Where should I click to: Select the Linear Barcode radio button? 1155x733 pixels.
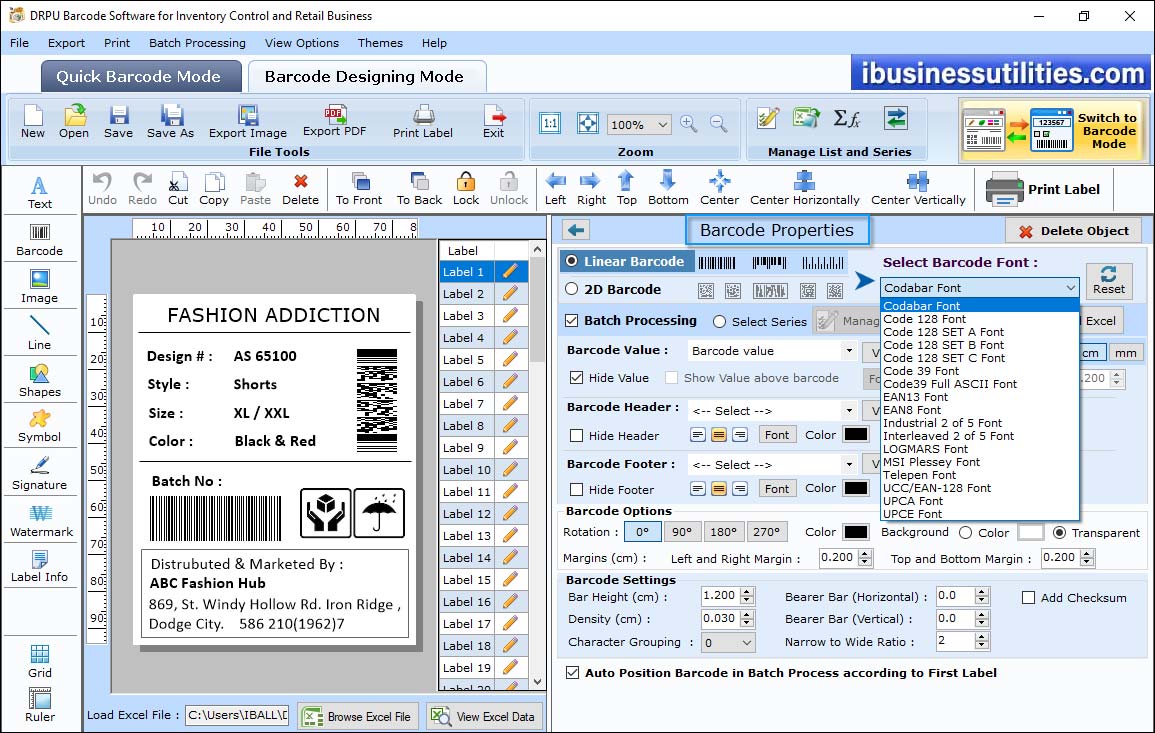(572, 261)
